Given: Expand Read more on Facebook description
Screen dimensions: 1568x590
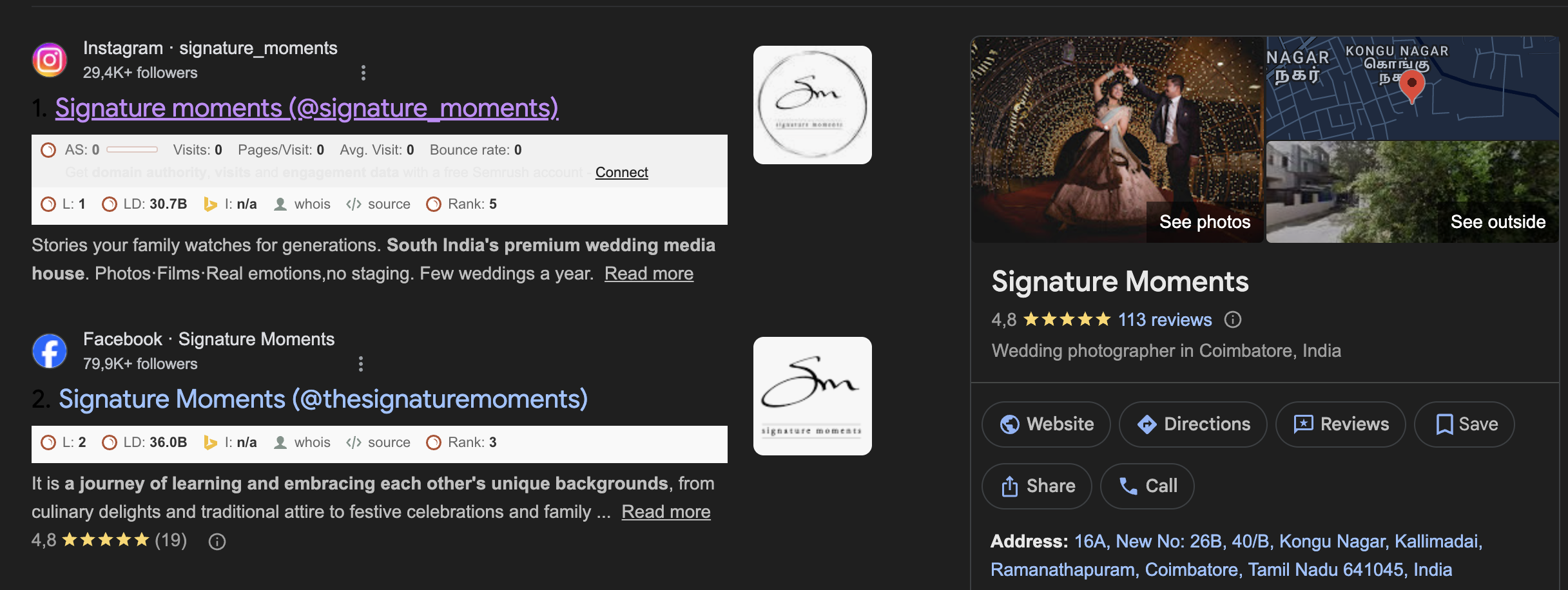Looking at the screenshot, I should pyautogui.click(x=666, y=512).
